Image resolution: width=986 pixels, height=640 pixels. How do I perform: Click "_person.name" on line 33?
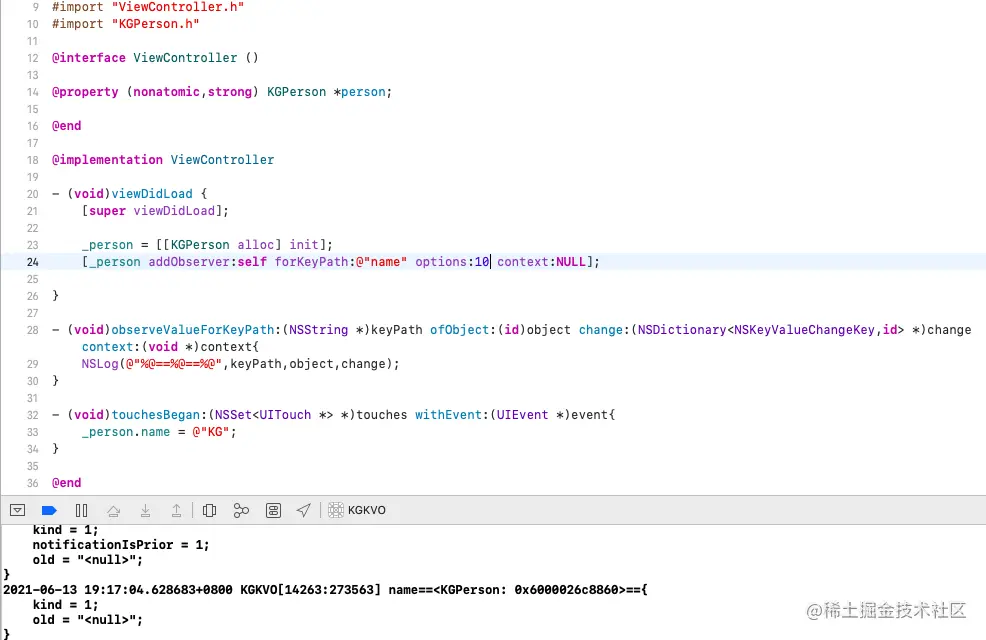coord(126,431)
